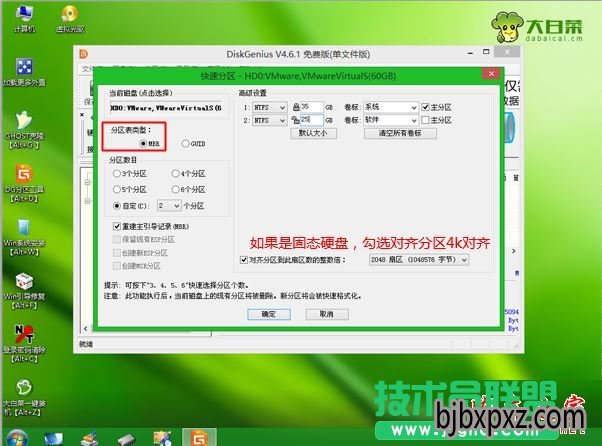Screen dimensions: 602x446
Task: Click the picture-with-figure taskbar icon
Action: [x=162, y=439]
